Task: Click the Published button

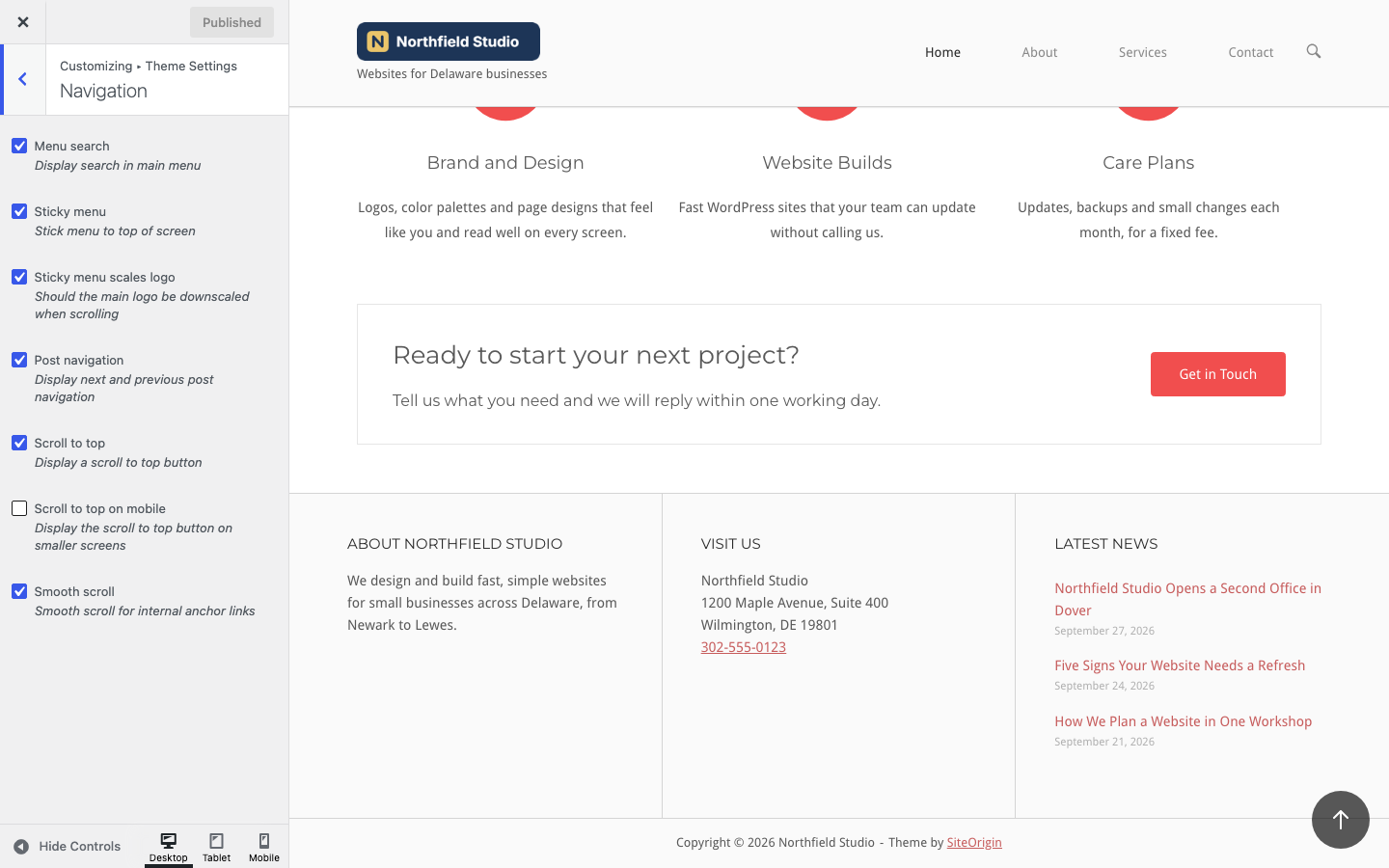Action: click(231, 22)
